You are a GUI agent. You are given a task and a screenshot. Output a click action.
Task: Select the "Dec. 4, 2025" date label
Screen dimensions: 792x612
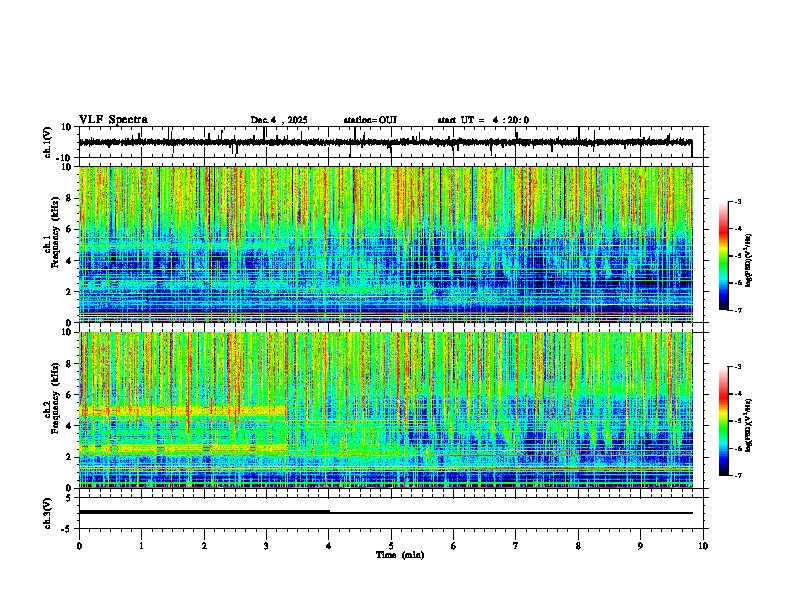279,120
